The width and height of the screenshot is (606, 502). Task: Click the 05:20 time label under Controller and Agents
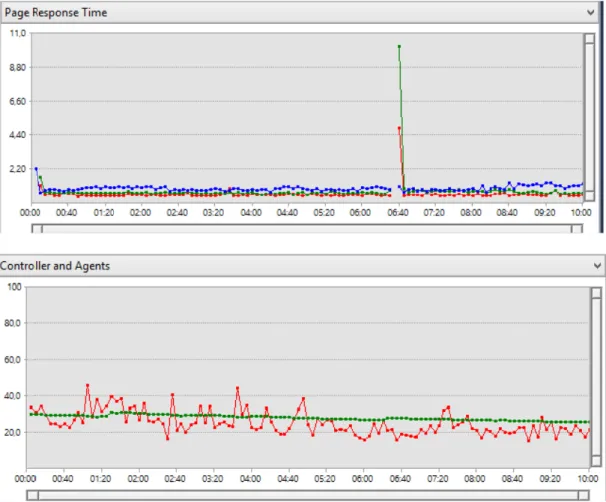tap(325, 479)
